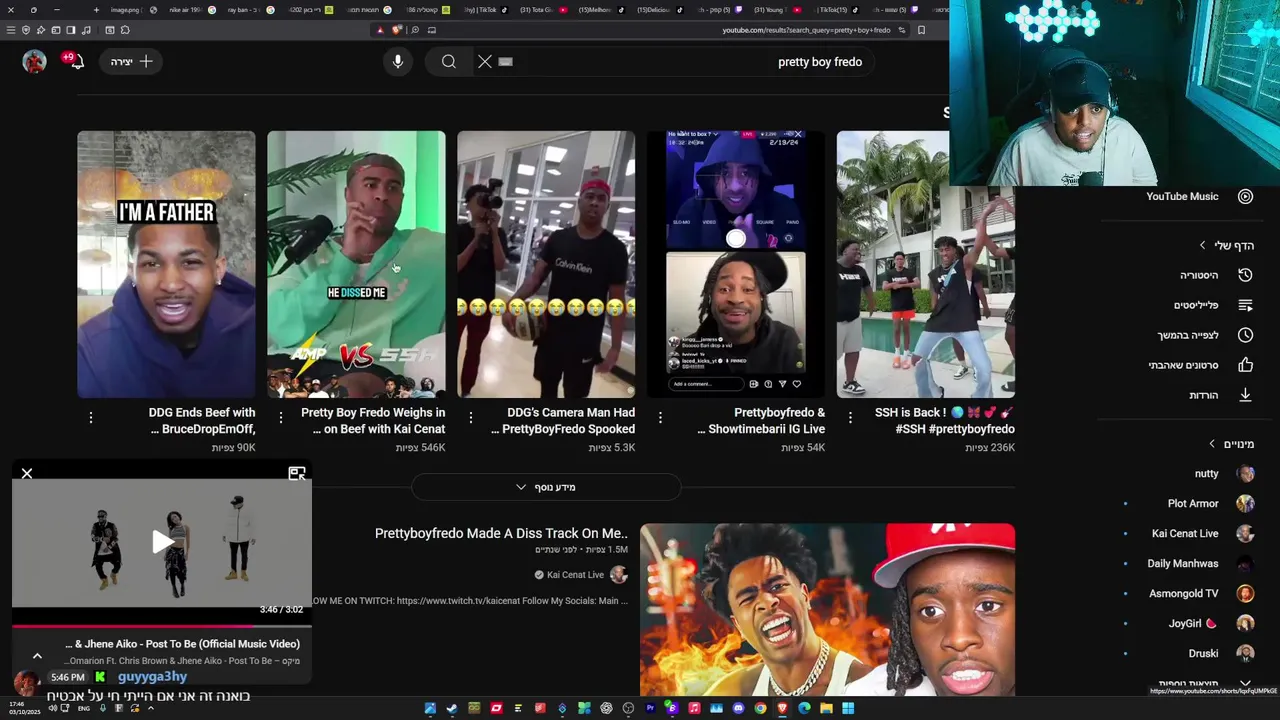Close the mini player
The height and width of the screenshot is (720, 1280).
click(27, 474)
